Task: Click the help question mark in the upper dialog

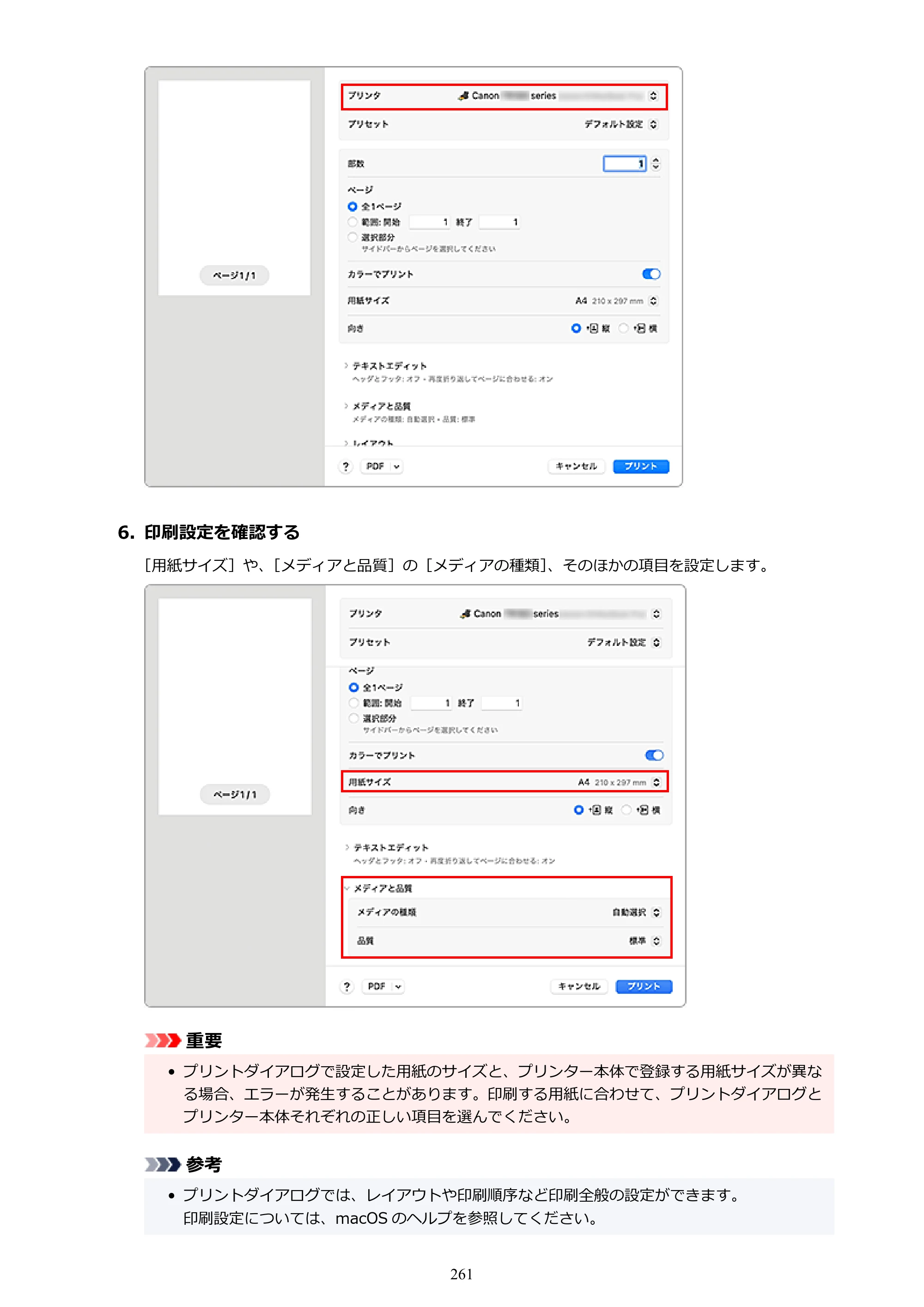Action: click(x=346, y=467)
